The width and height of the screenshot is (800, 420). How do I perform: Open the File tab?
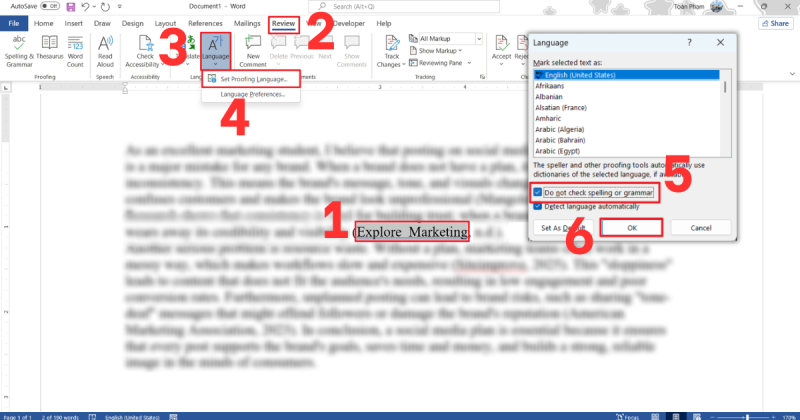click(x=14, y=23)
